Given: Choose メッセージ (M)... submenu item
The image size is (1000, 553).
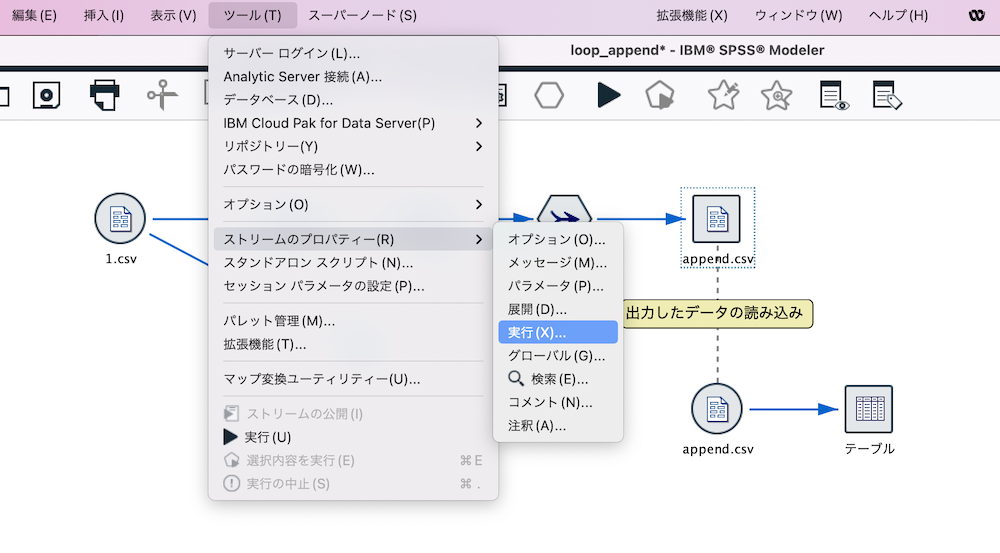Looking at the screenshot, I should 558,263.
